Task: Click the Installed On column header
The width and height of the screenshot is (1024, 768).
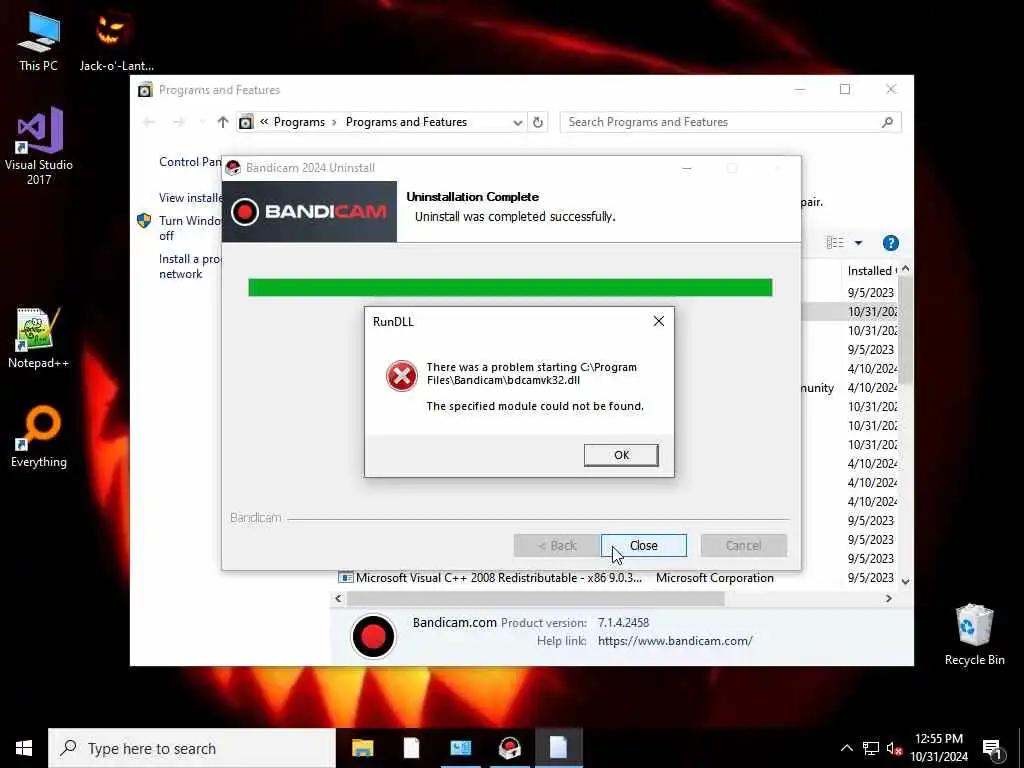Action: [871, 270]
